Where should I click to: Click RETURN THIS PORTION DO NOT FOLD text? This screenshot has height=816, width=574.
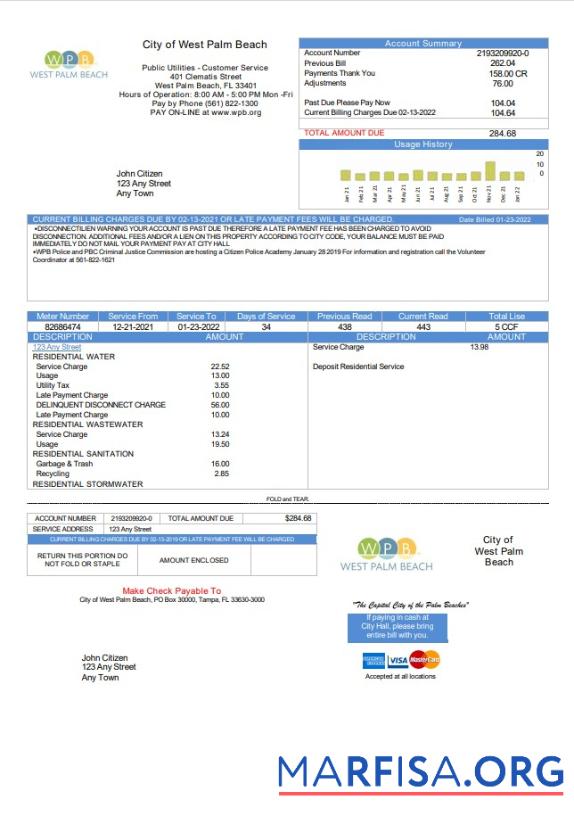82,560
